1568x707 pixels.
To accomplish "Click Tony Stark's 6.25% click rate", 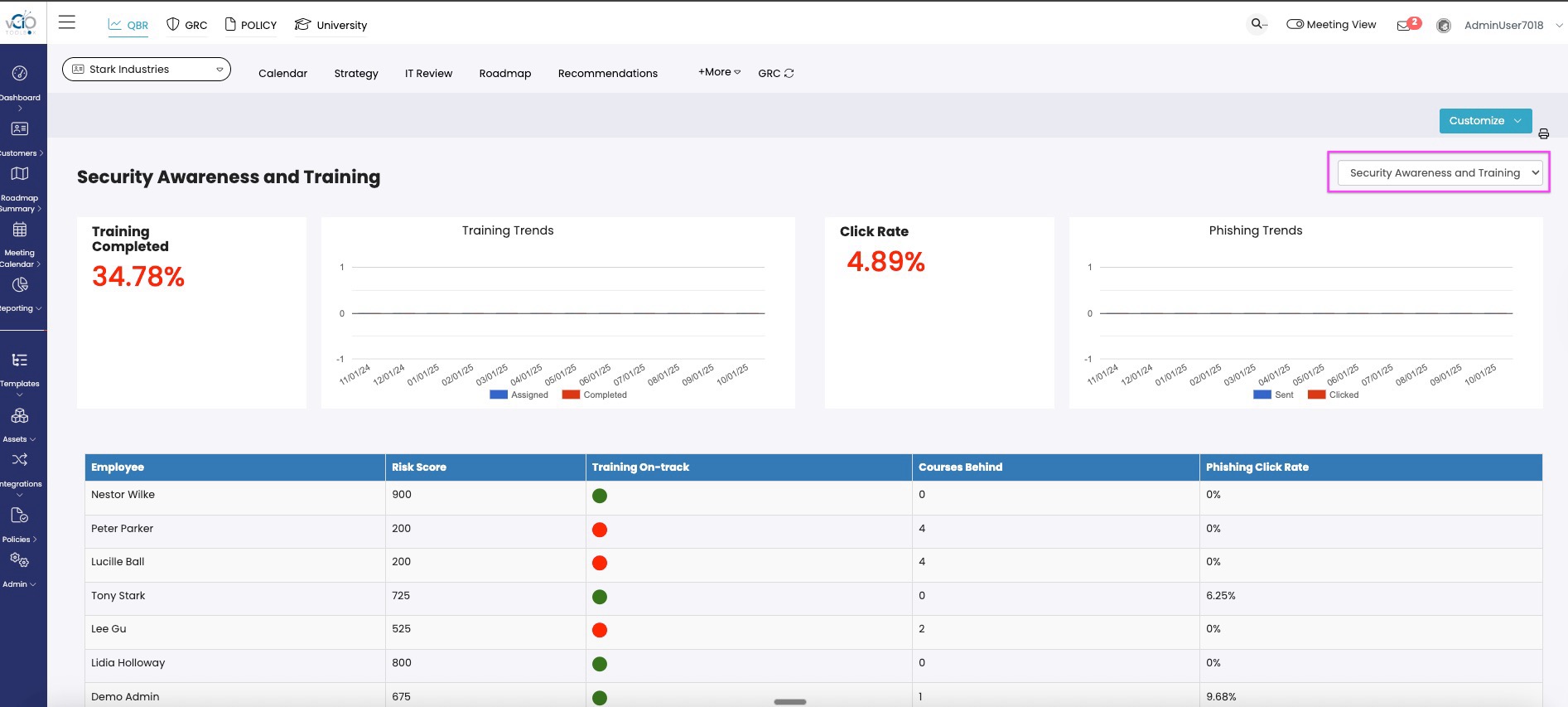I will pos(1221,596).
